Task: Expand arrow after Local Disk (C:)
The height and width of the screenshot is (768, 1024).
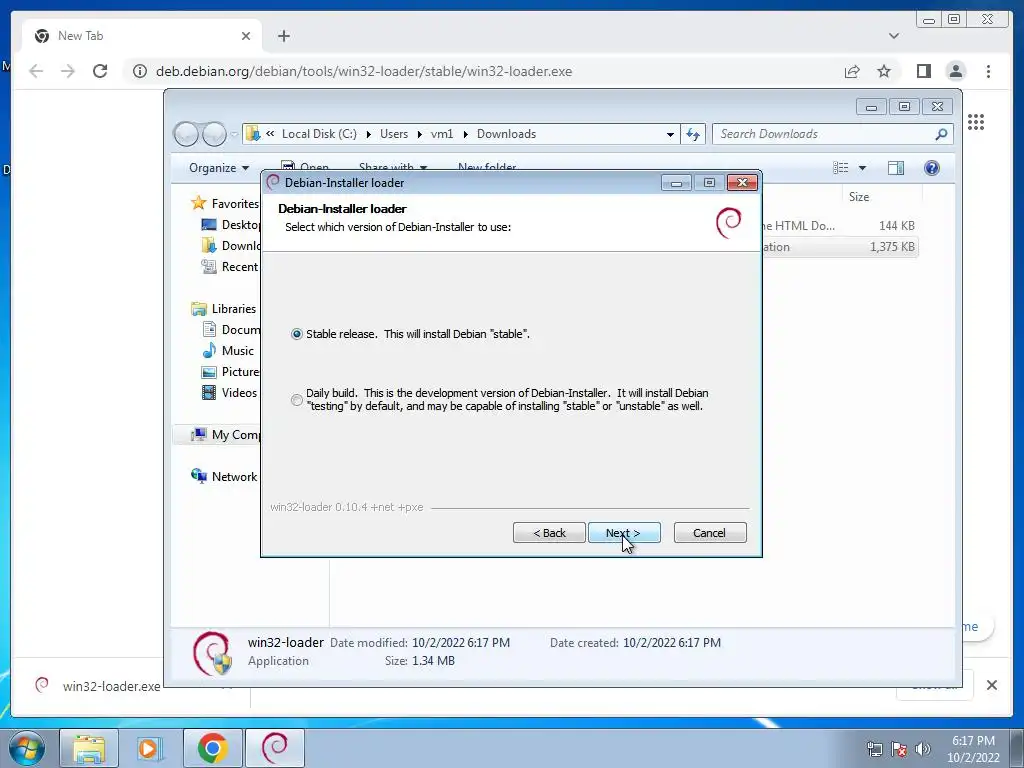Action: (x=368, y=134)
